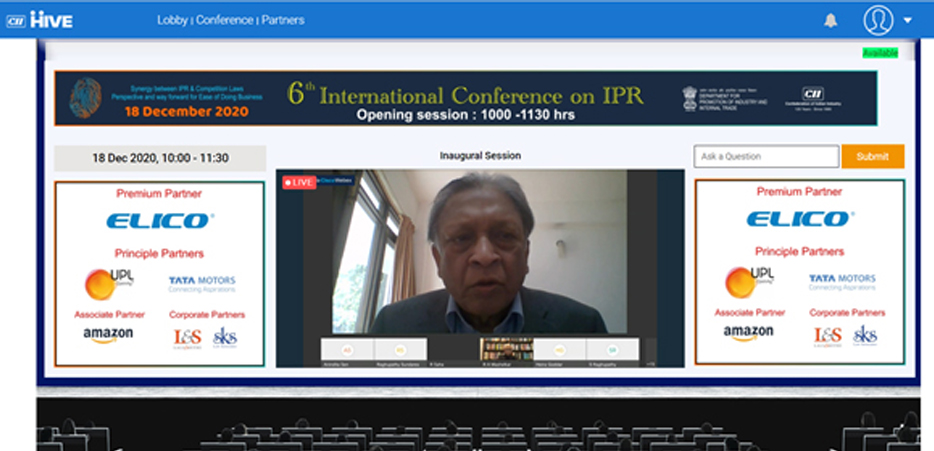
Task: Open the left panel ELICO logo
Action: 160,221
